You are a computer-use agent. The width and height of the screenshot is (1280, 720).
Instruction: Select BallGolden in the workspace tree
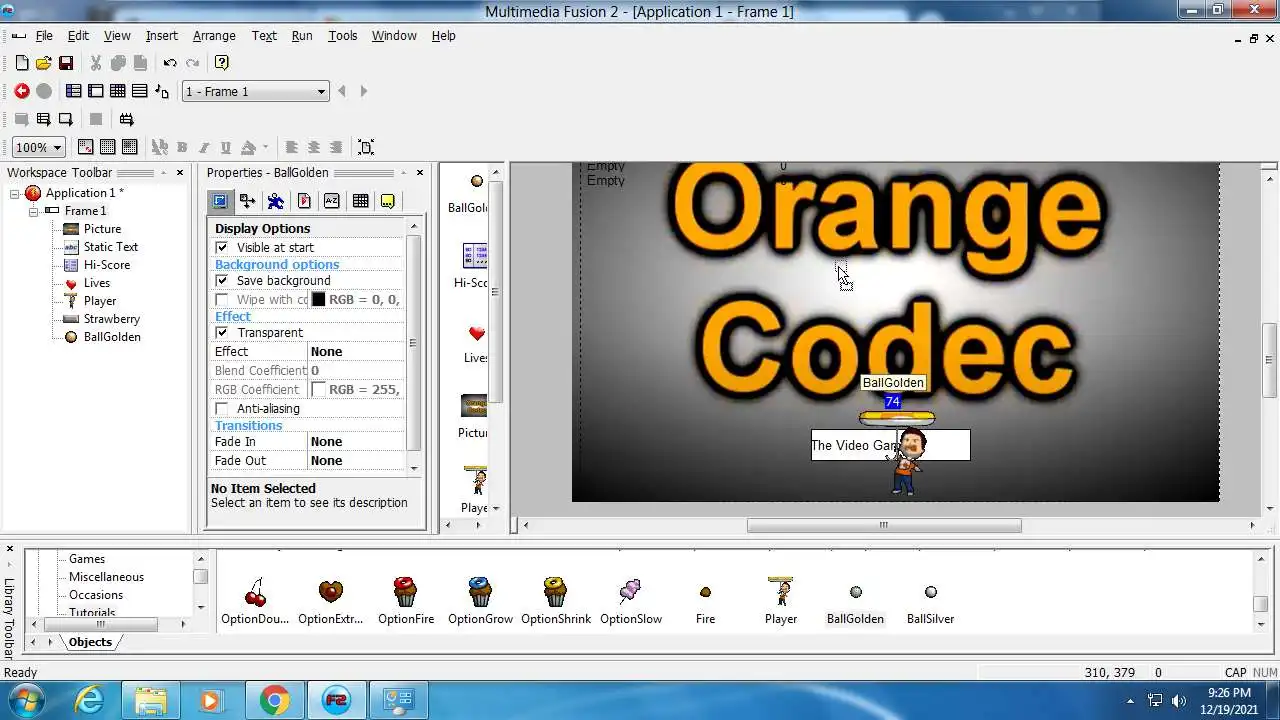pyautogui.click(x=111, y=337)
